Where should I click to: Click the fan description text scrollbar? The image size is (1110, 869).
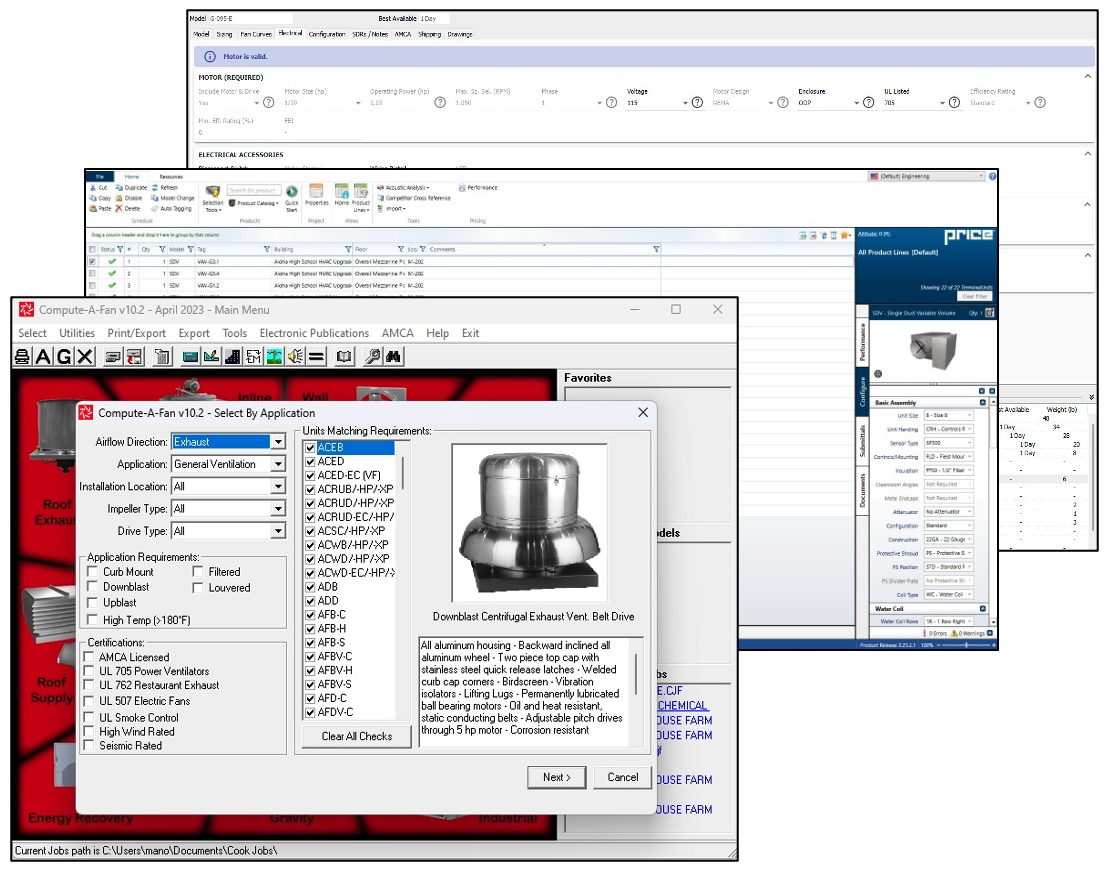[x=636, y=676]
